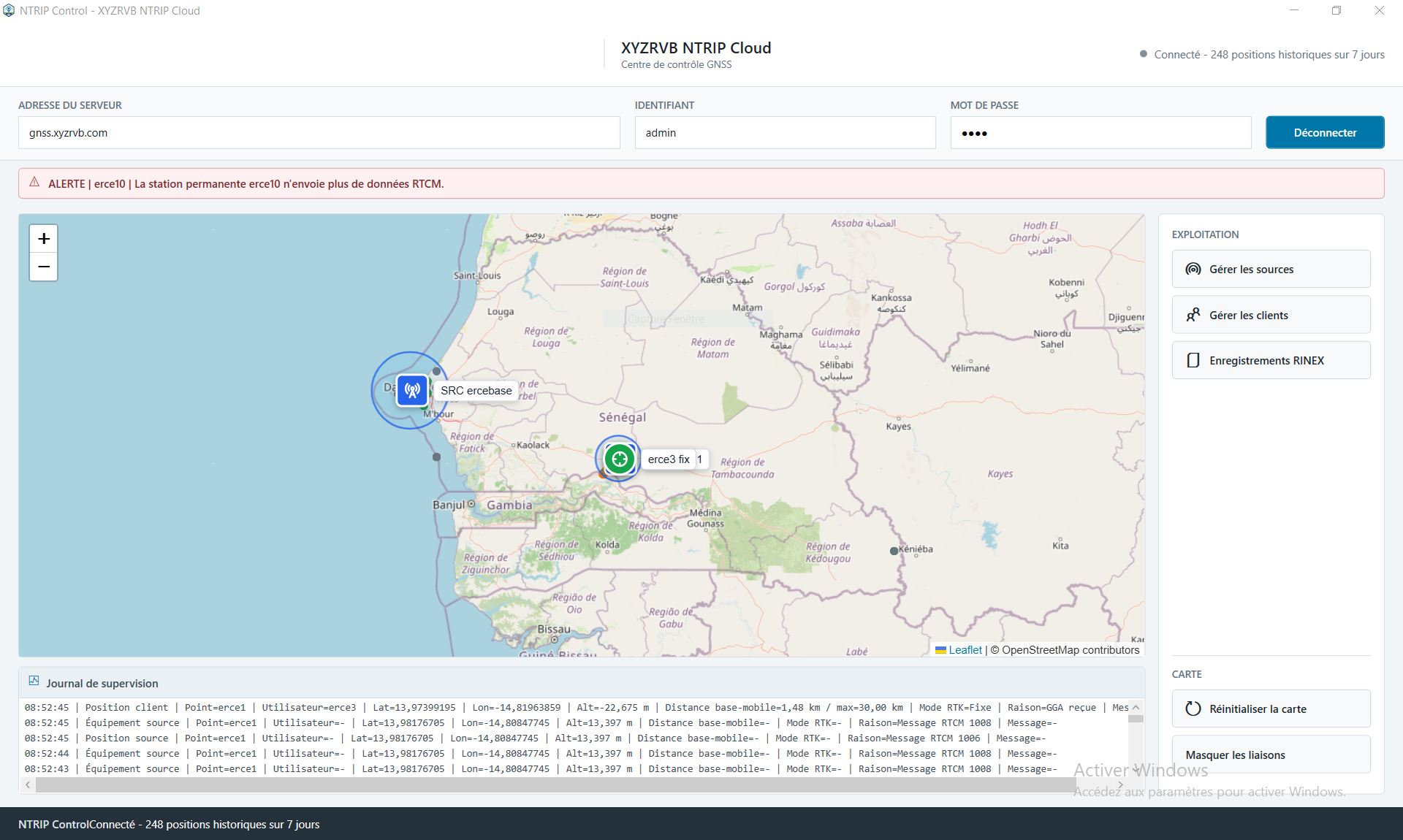Click the grey dot north of ercebase marker
The width and height of the screenshot is (1403, 840).
[x=436, y=371]
